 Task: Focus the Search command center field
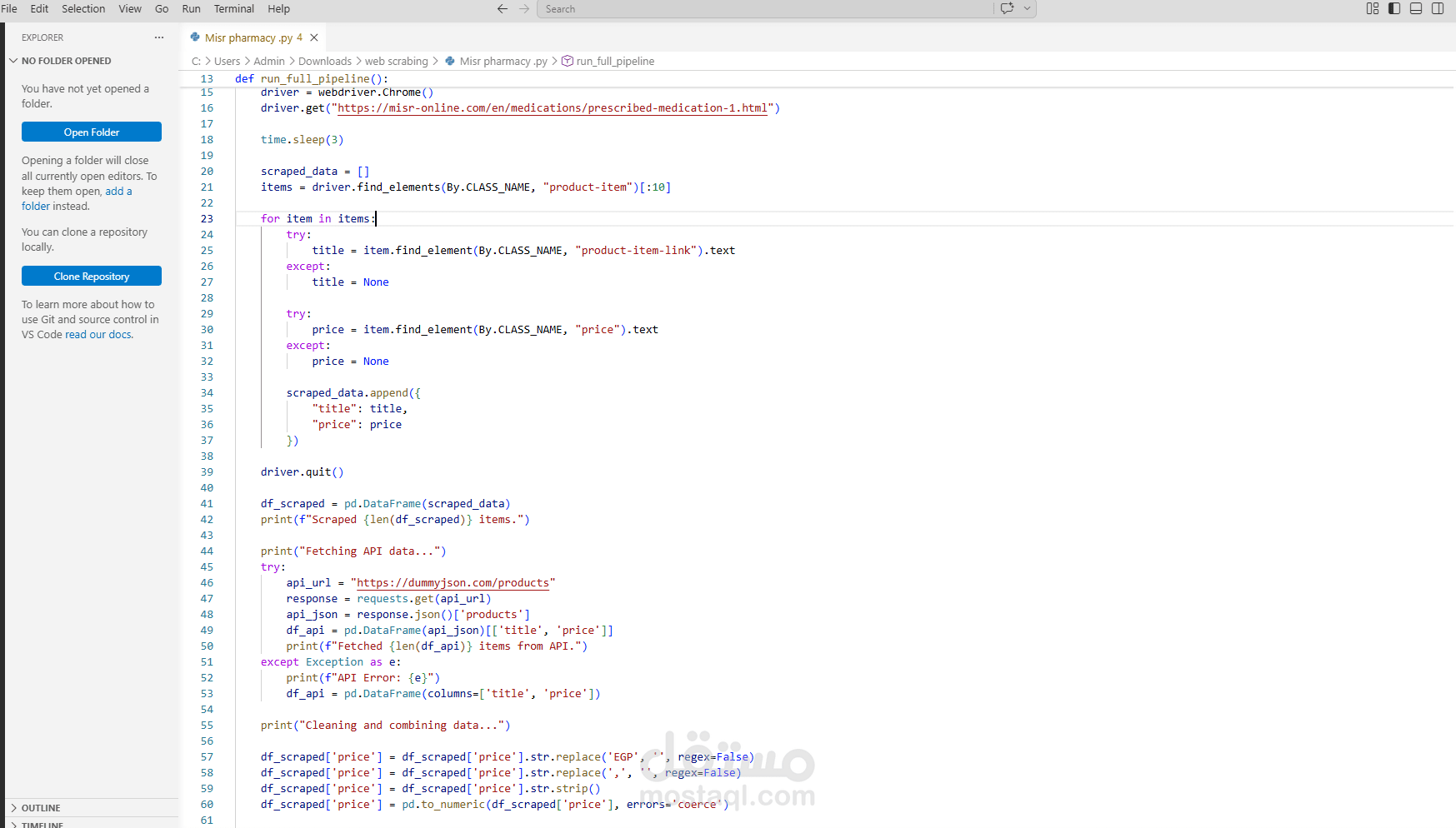click(x=765, y=8)
